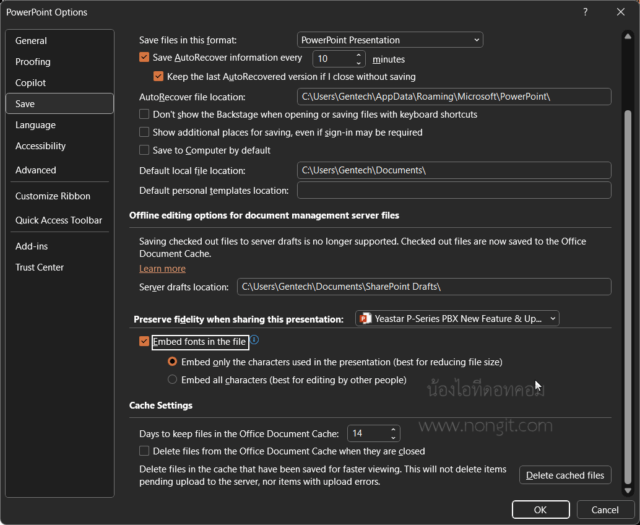Screen dimensions: 640x525
Task: Click the scrollbar down arrow
Action: 628,491
